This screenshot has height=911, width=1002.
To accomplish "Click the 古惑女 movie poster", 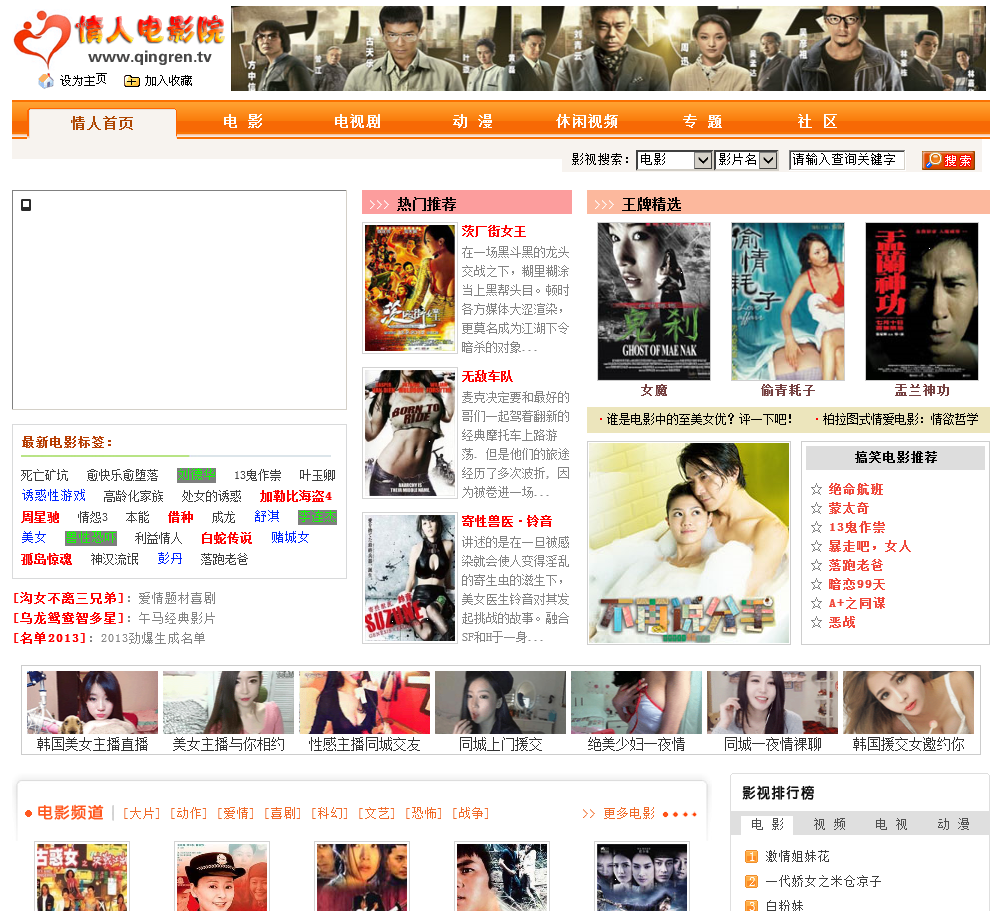I will (81, 877).
